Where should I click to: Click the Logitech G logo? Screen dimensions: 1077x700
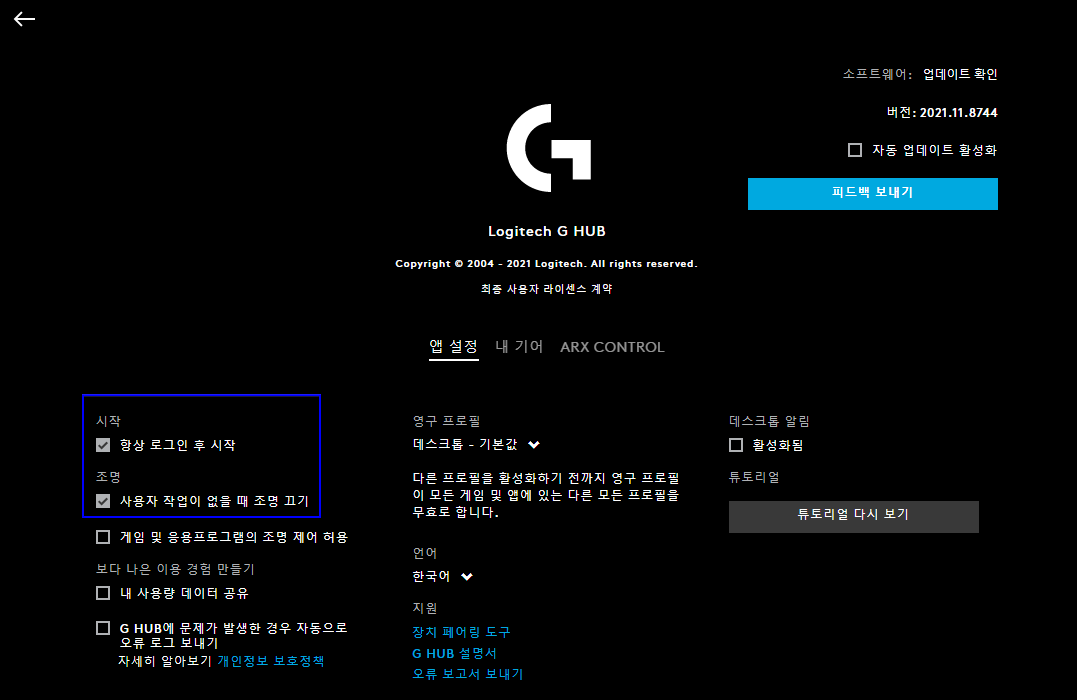(549, 148)
